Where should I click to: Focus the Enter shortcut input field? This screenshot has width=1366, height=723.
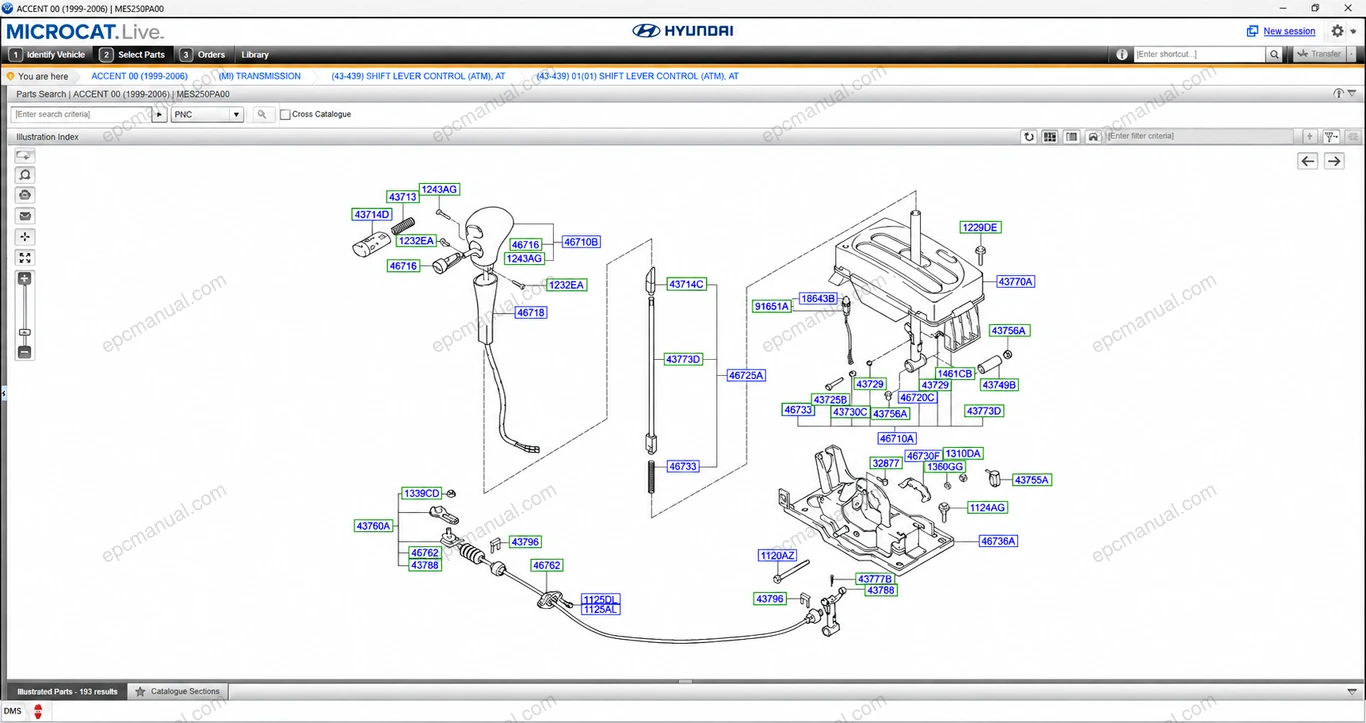pos(1200,55)
